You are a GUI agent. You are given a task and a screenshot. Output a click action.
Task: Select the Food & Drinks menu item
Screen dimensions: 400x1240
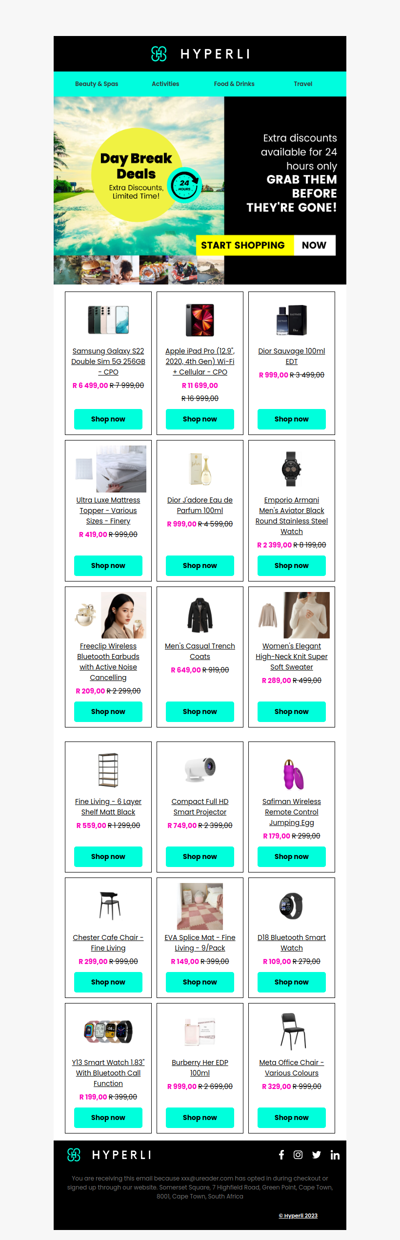(x=234, y=84)
